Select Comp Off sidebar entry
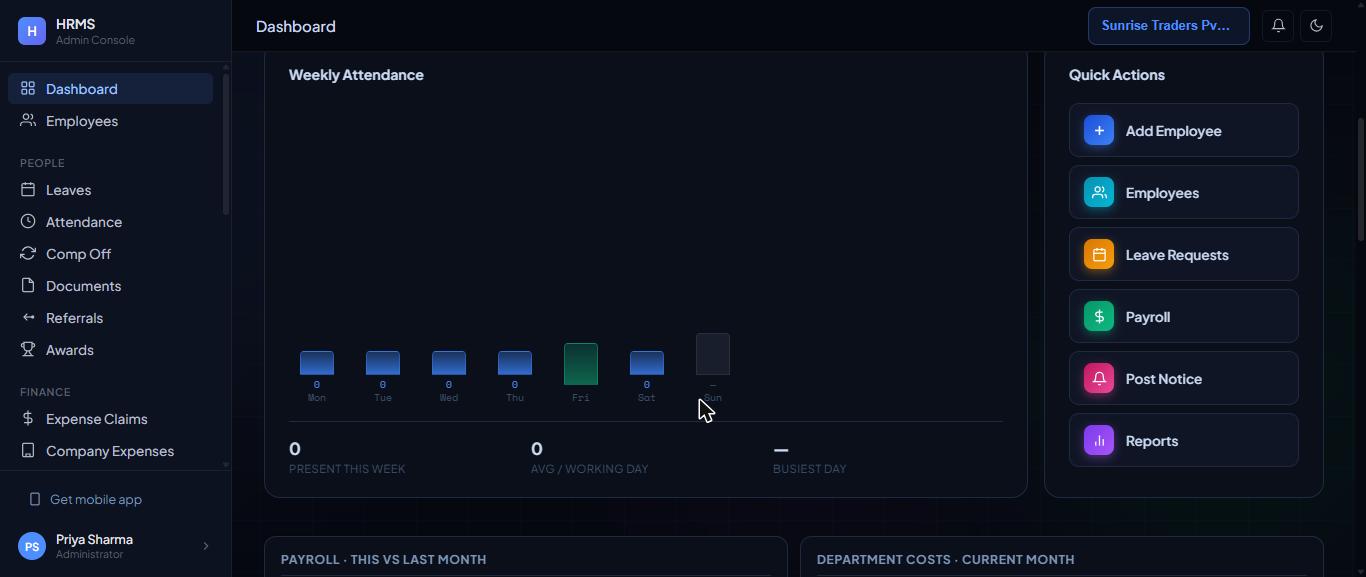 [x=110, y=254]
